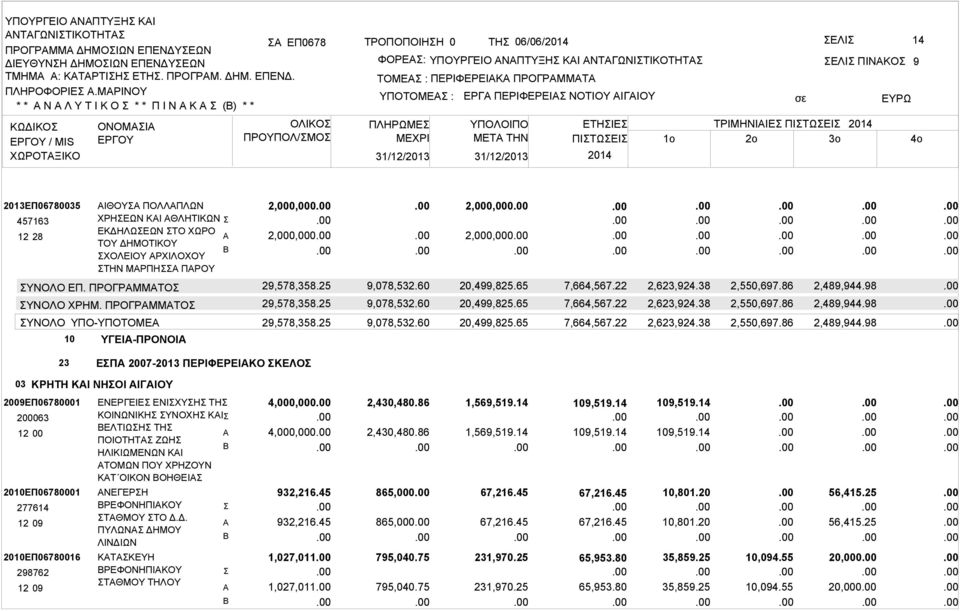Screen dimensions: 960x611
Task: Click bold first-quarter value 10,801.20
Action: 686,492
